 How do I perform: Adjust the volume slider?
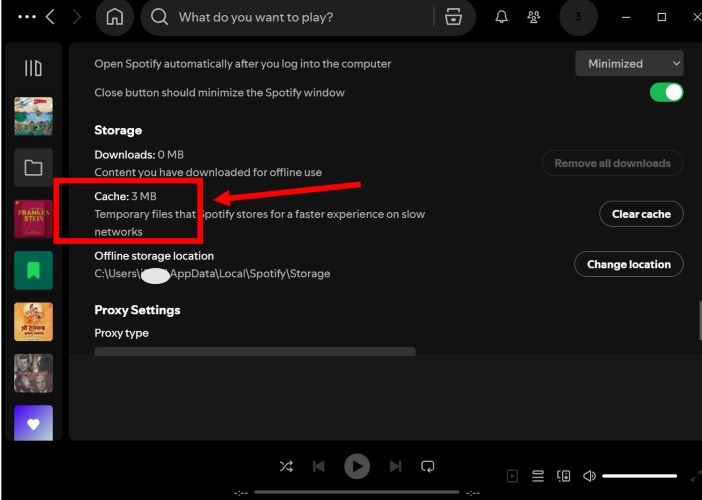coord(639,476)
